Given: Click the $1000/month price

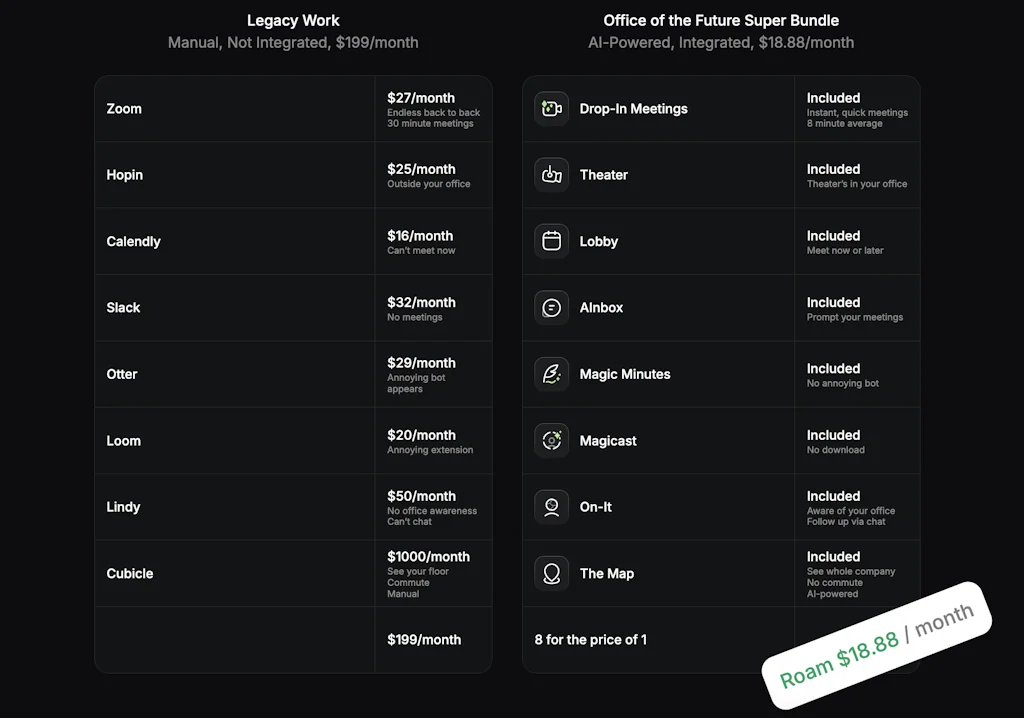Looking at the screenshot, I should pyautogui.click(x=428, y=557).
